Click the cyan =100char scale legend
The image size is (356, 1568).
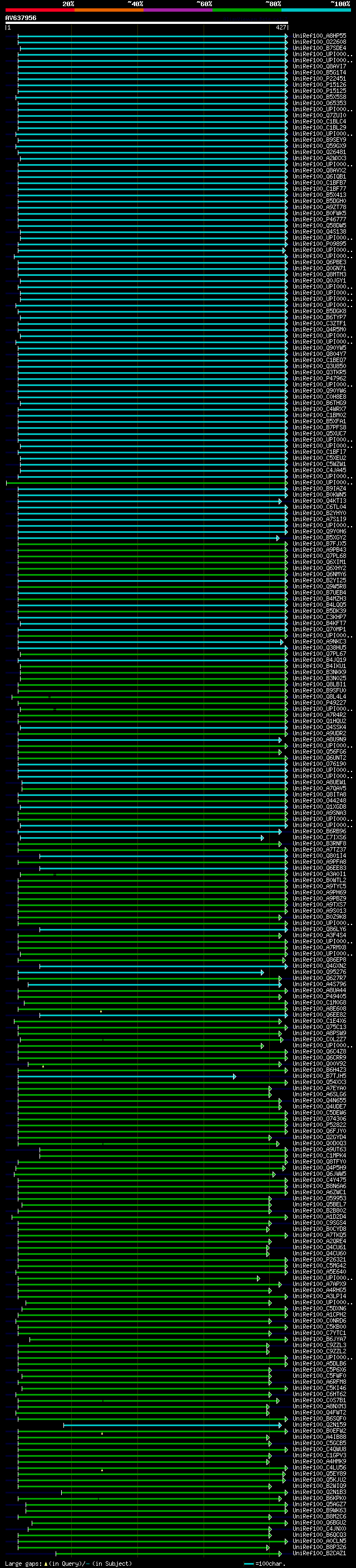coord(264,1564)
